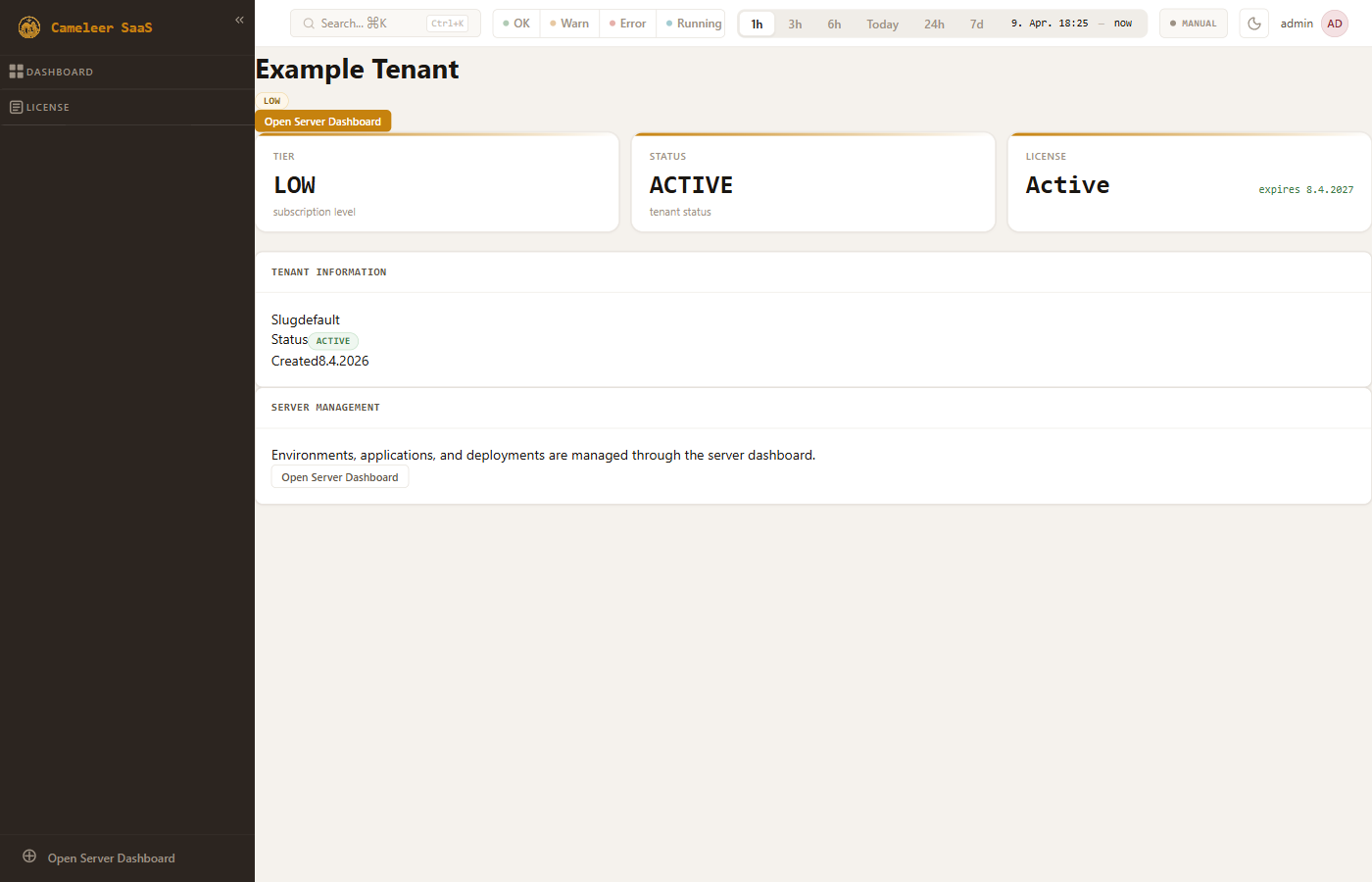Screen dimensions: 1372x882
Task: Click the orange Open Server Dashboard button
Action: click(322, 122)
